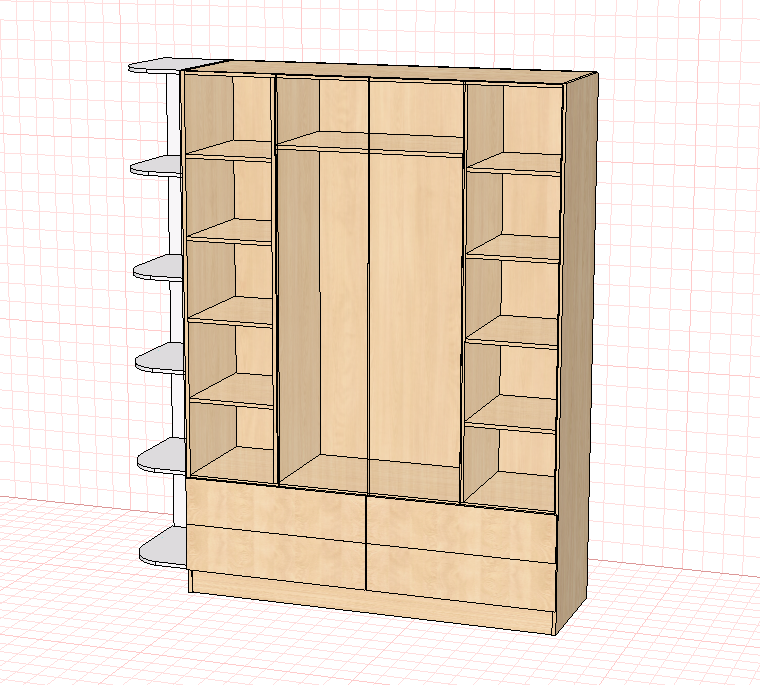Select the second shelf from top in right column

click(513, 248)
